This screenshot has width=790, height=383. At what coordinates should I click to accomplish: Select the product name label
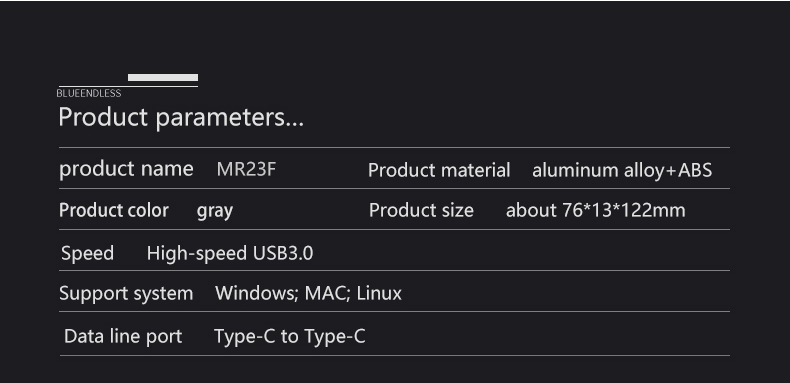click(126, 169)
